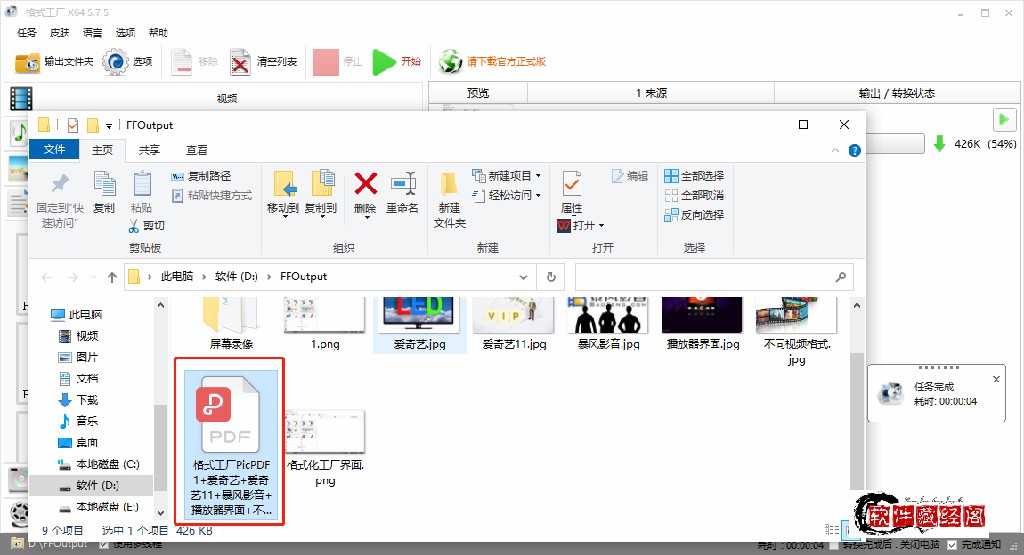The width and height of the screenshot is (1024, 555).
Task: Close the 任务完成 notification popup
Action: [x=996, y=379]
